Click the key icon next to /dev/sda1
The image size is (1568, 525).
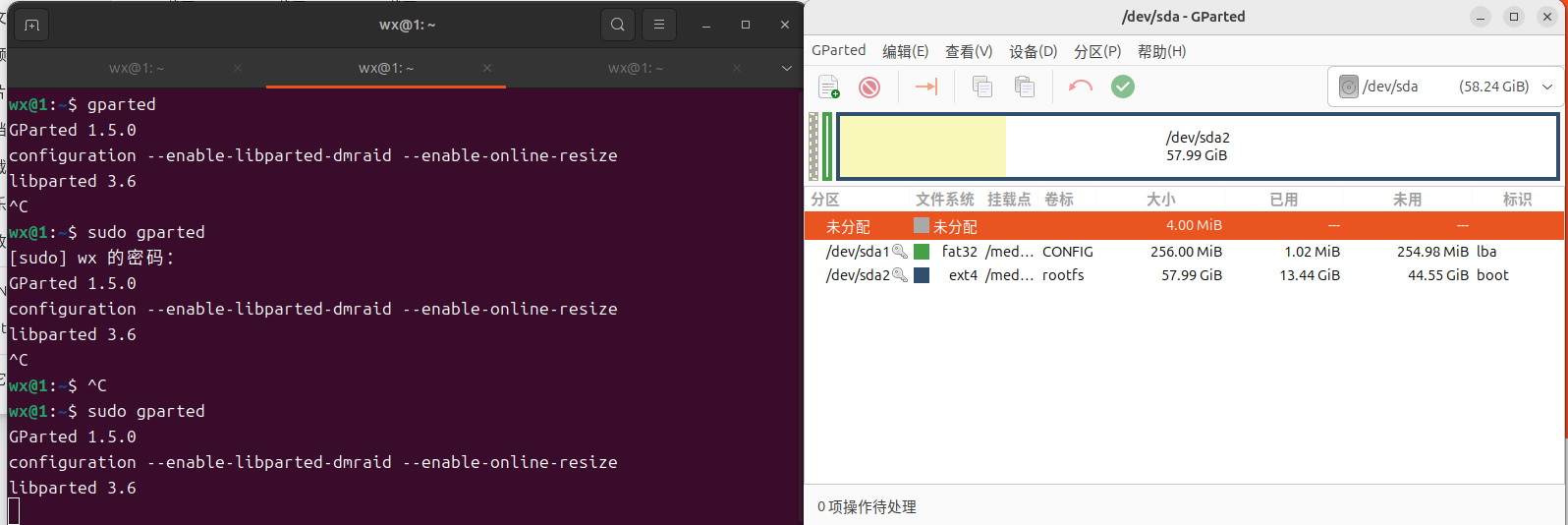click(x=899, y=252)
